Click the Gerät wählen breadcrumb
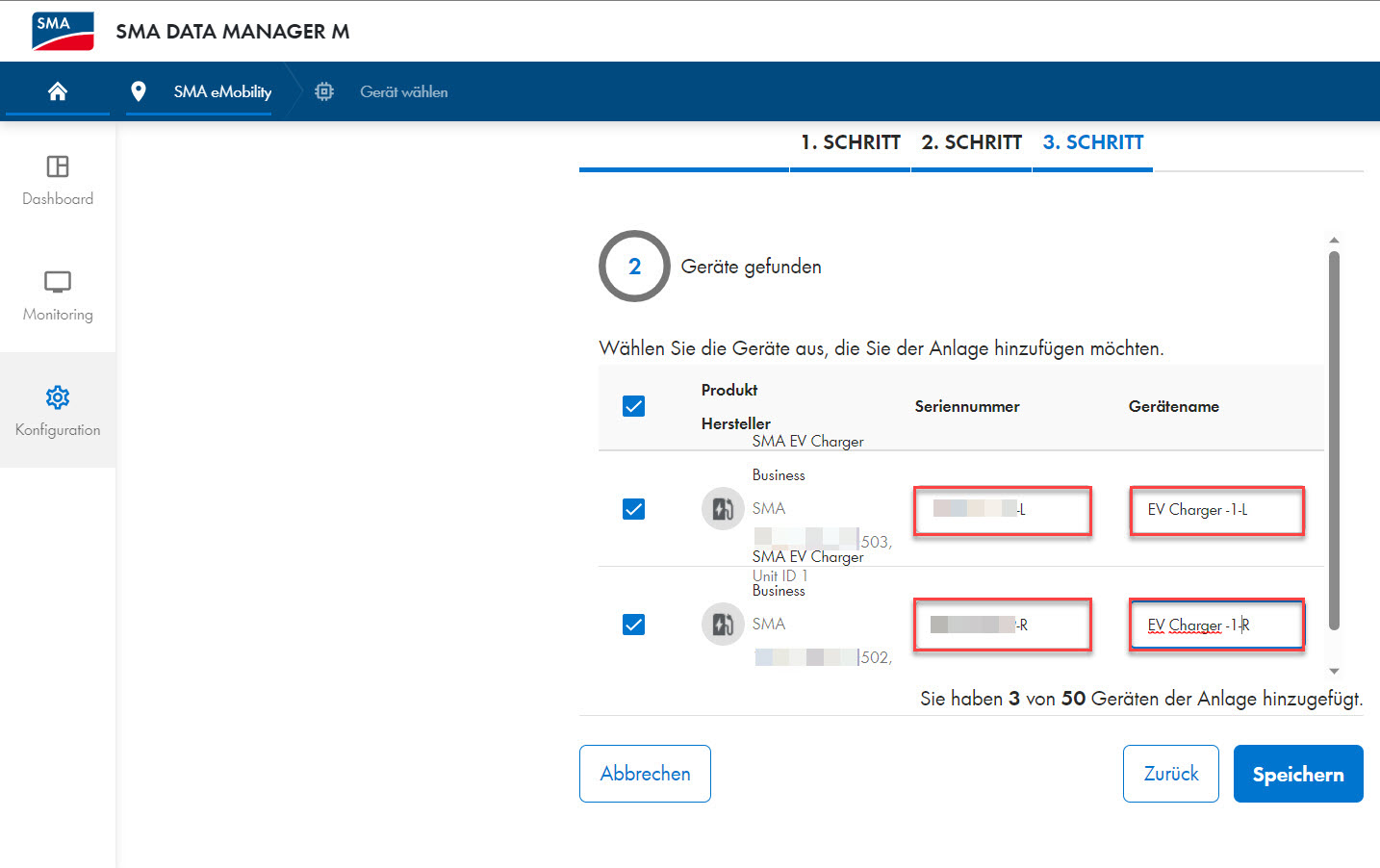 pos(404,91)
